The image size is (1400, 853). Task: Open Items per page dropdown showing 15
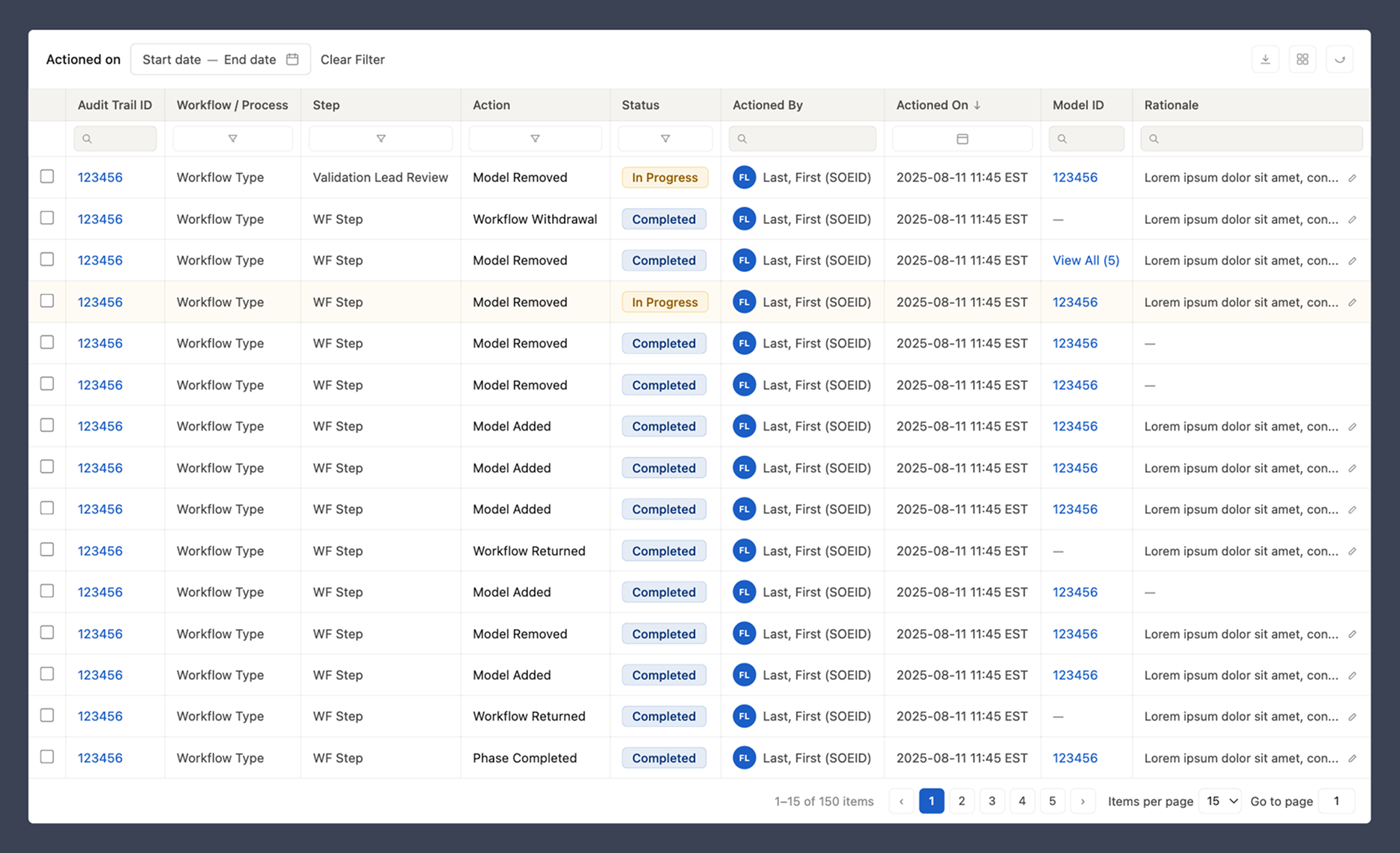click(x=1220, y=801)
